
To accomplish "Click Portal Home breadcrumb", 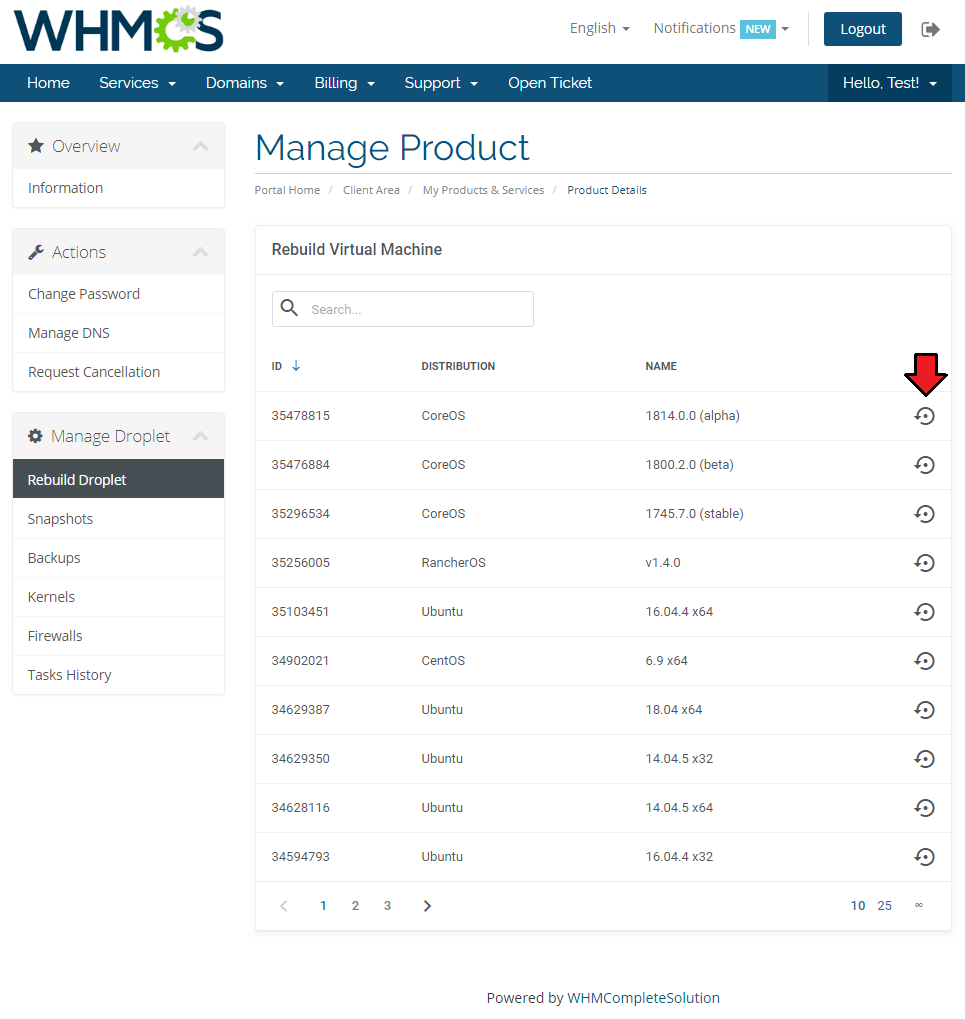I will tap(287, 190).
